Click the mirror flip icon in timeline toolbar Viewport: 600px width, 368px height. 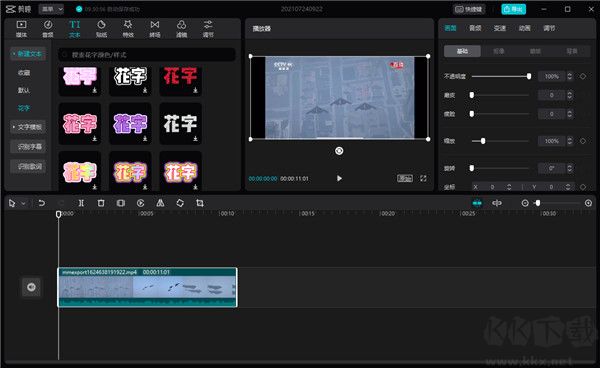point(160,203)
